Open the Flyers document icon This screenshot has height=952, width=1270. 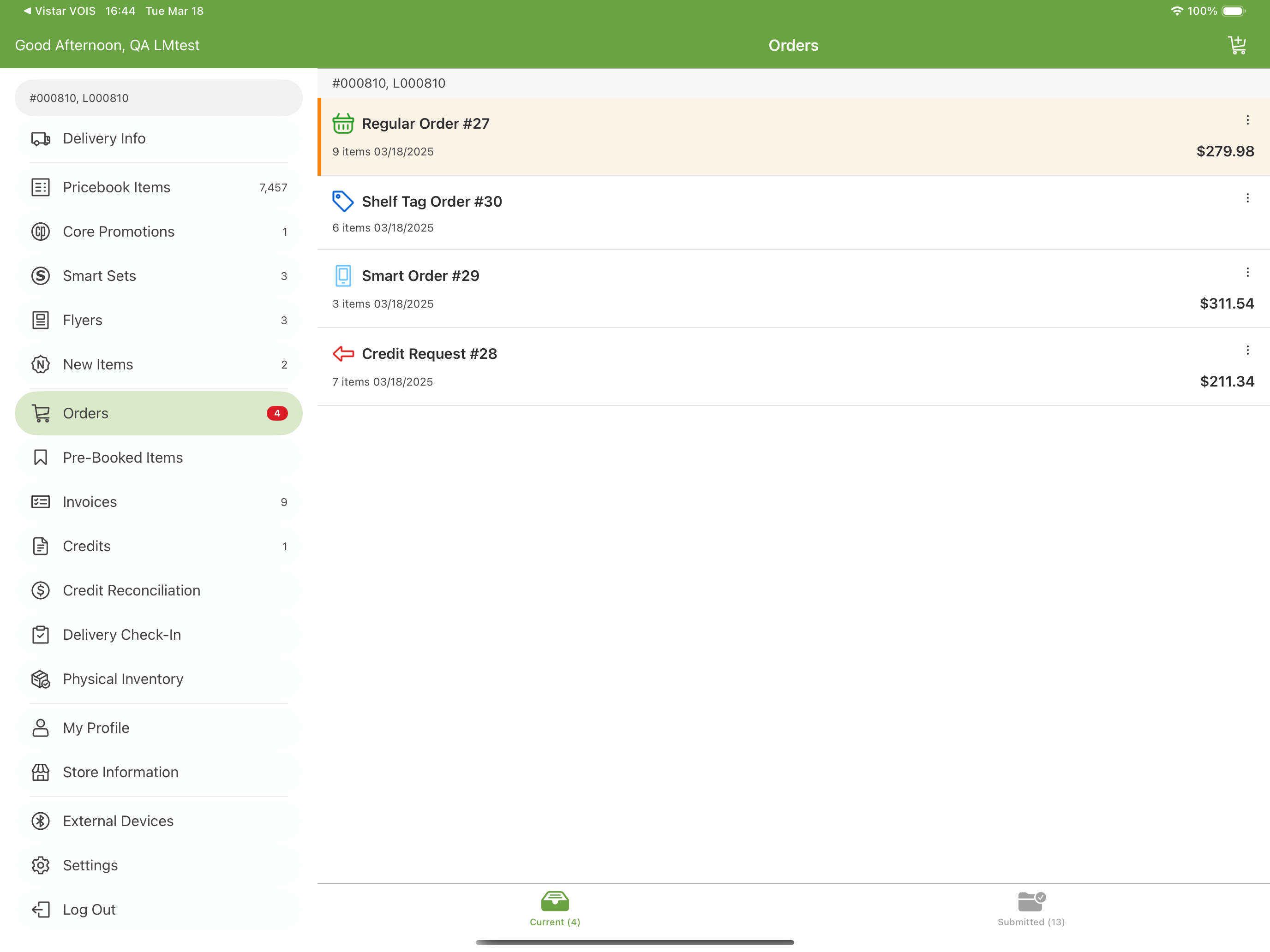click(40, 320)
